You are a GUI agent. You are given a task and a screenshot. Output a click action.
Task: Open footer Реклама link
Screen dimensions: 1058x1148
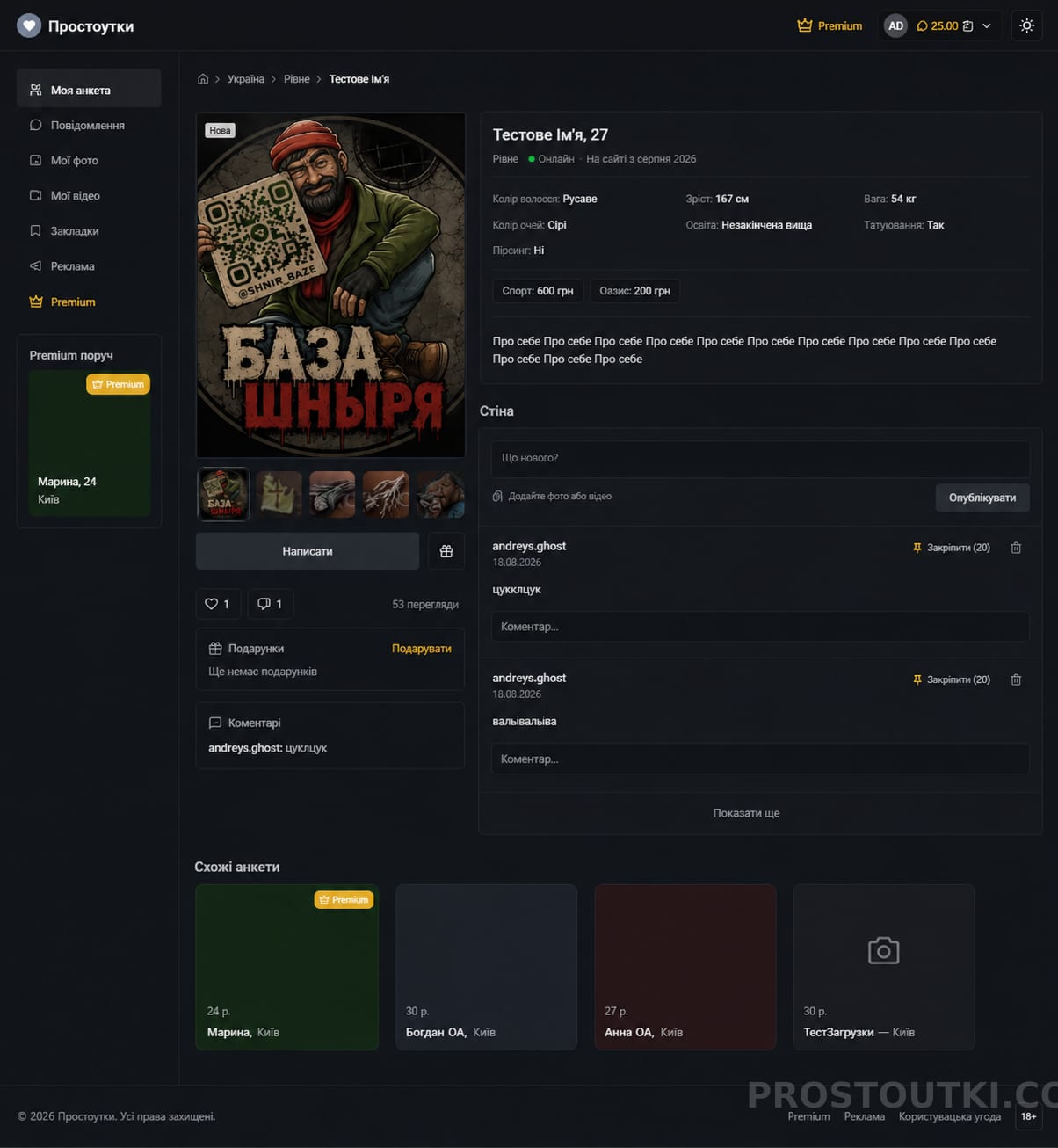pyautogui.click(x=865, y=1116)
